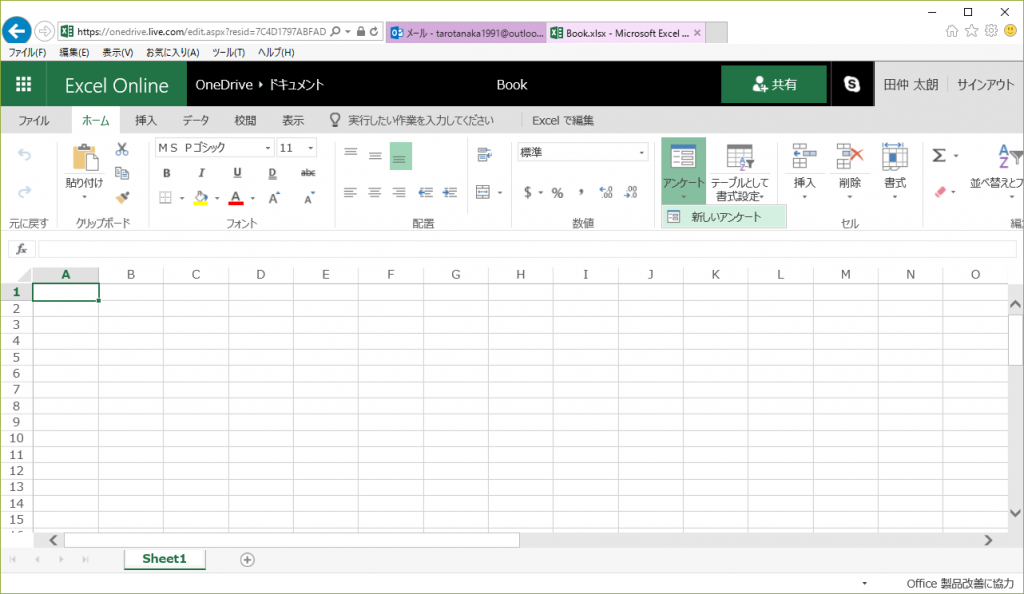
Task: Choose 新しいアンケート from the menu
Action: [724, 217]
